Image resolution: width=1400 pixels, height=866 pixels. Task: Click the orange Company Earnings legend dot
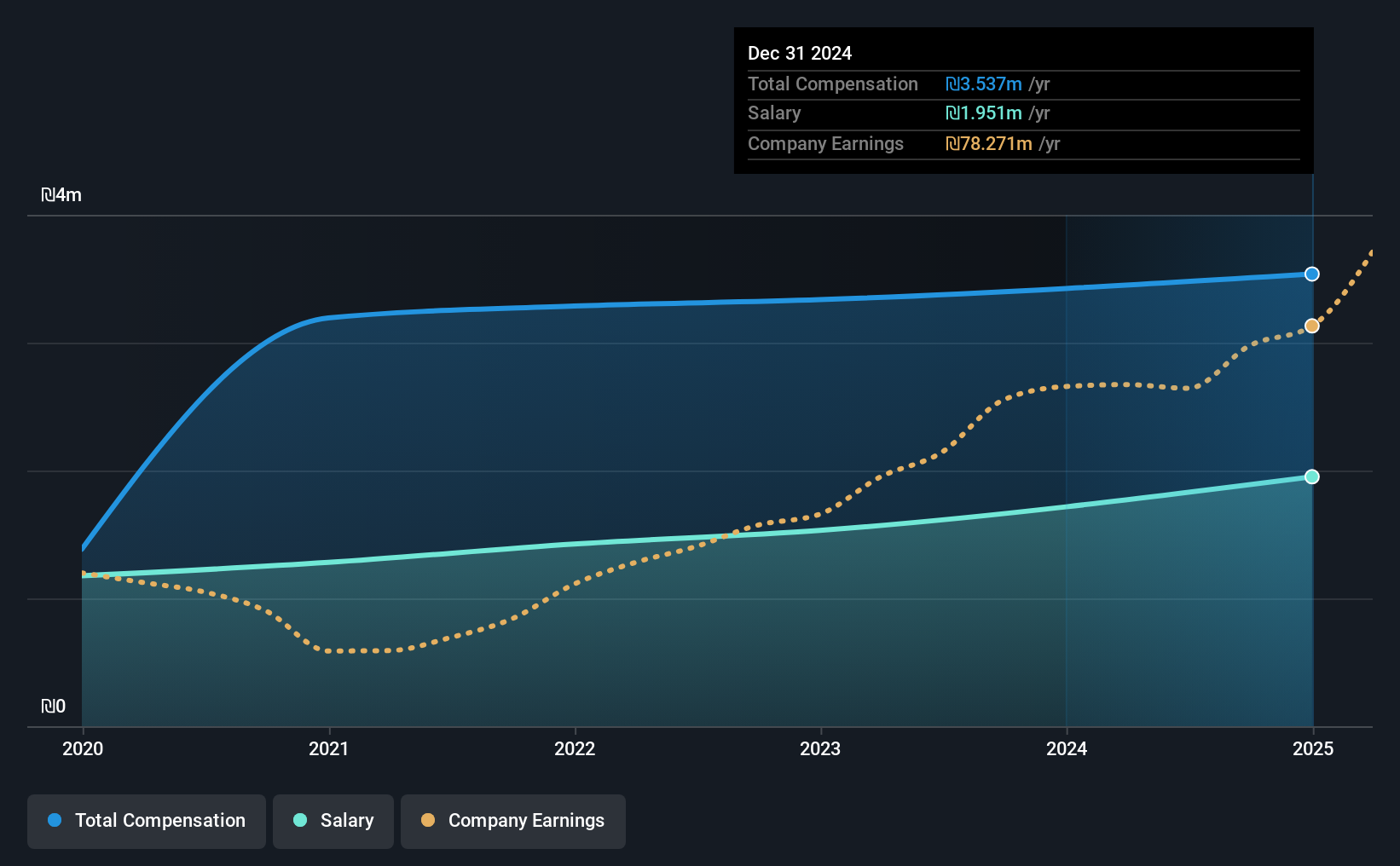[x=428, y=820]
